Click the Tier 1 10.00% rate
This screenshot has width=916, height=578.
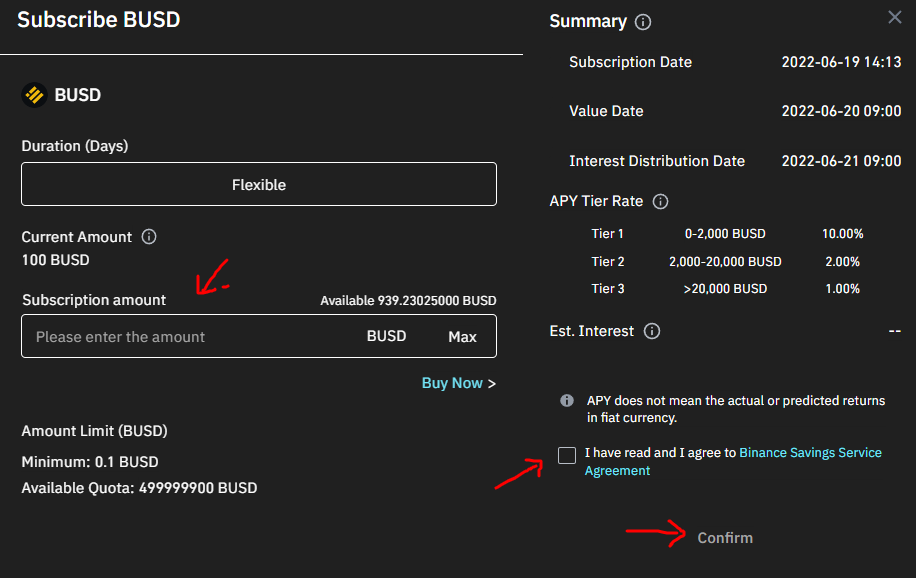click(x=842, y=234)
